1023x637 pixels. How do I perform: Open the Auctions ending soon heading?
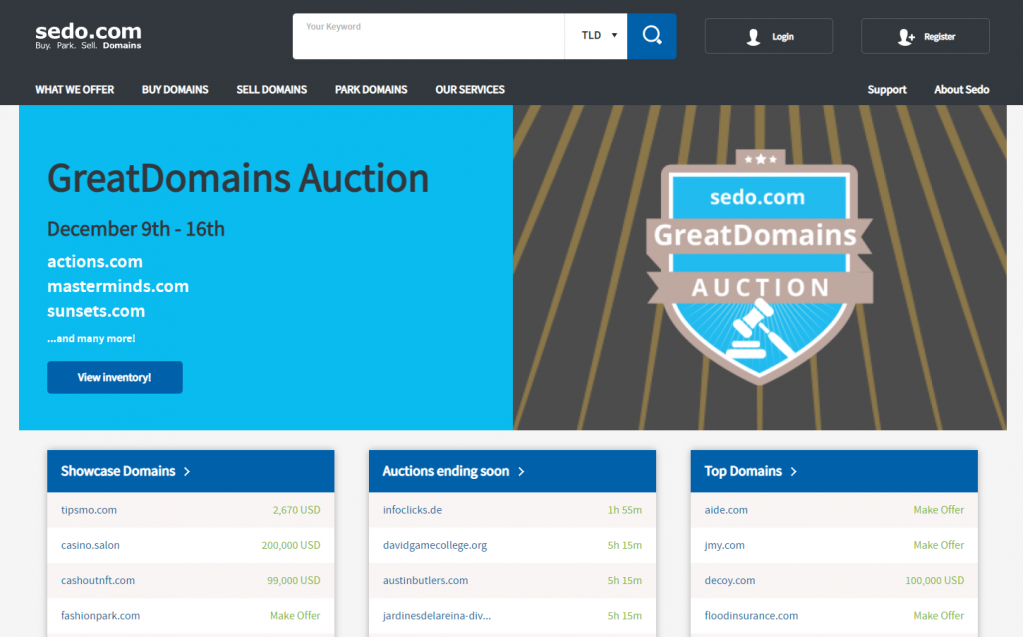[446, 471]
